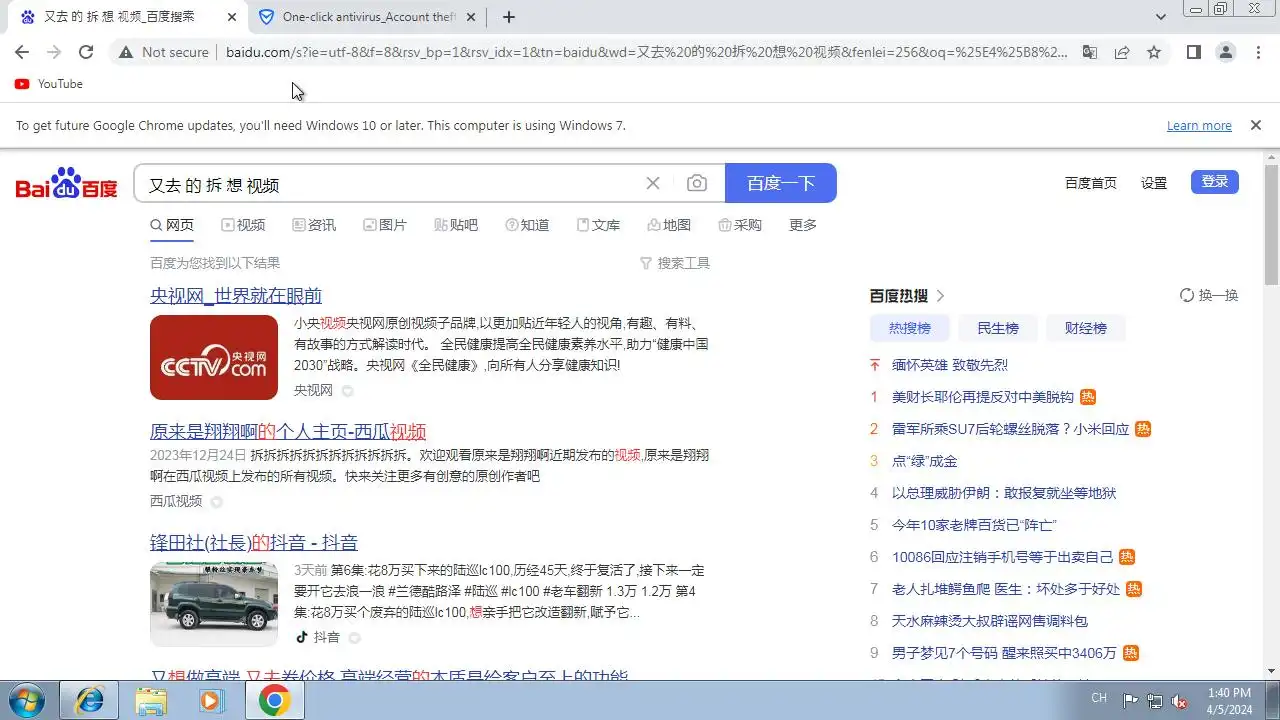The height and width of the screenshot is (720, 1280).
Task: Open Windows Media Player from taskbar
Action: click(211, 701)
